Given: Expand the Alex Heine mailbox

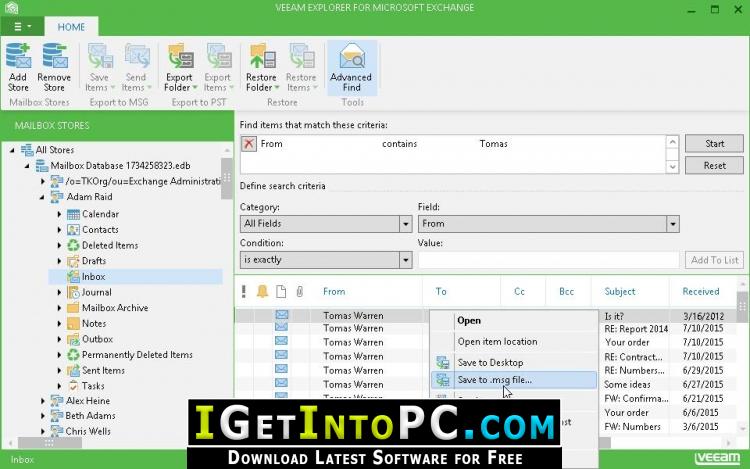Looking at the screenshot, I should pyautogui.click(x=43, y=401).
